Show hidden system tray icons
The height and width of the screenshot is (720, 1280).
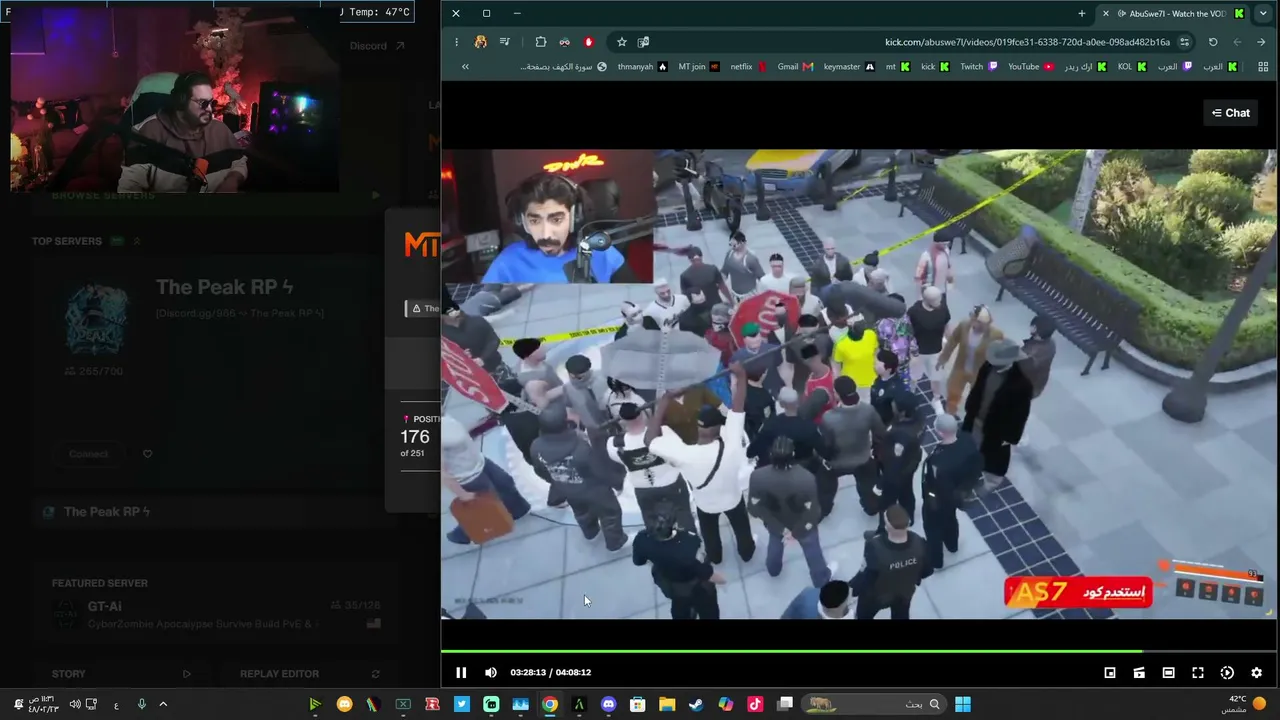(x=163, y=704)
